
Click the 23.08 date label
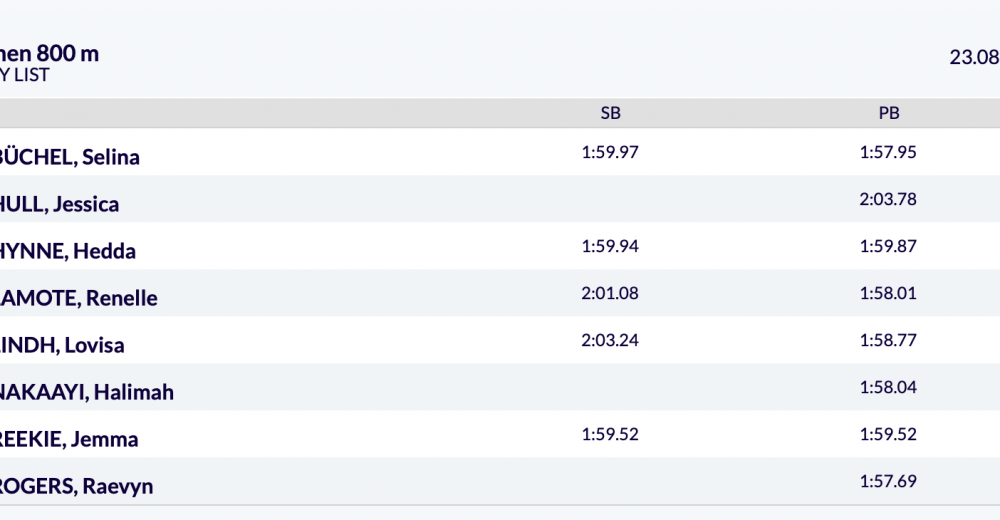(x=974, y=57)
